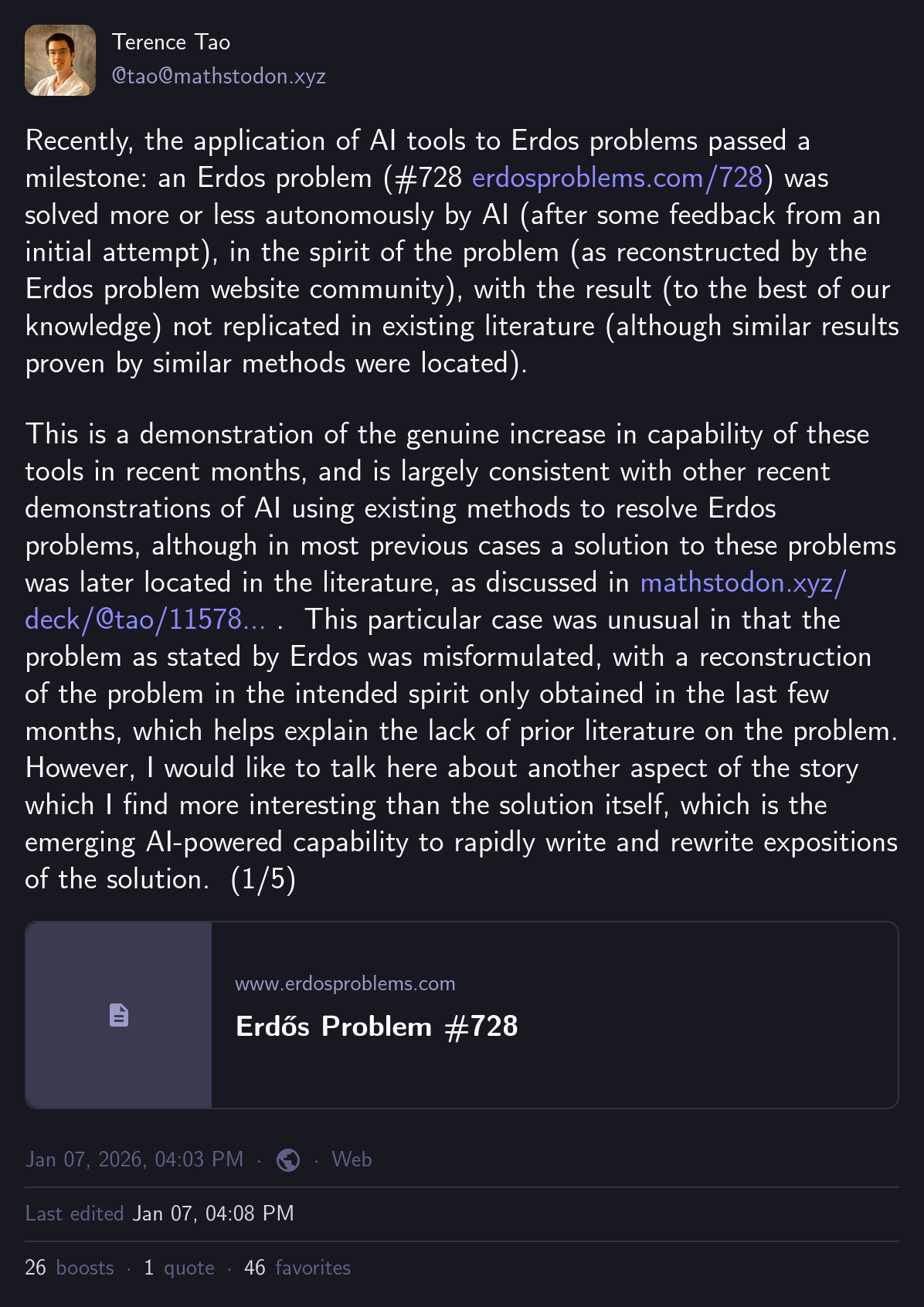Viewport: 924px width, 1307px height.
Task: Follow the mathstodon.xyz/deck/@tao link
Action: coord(742,582)
